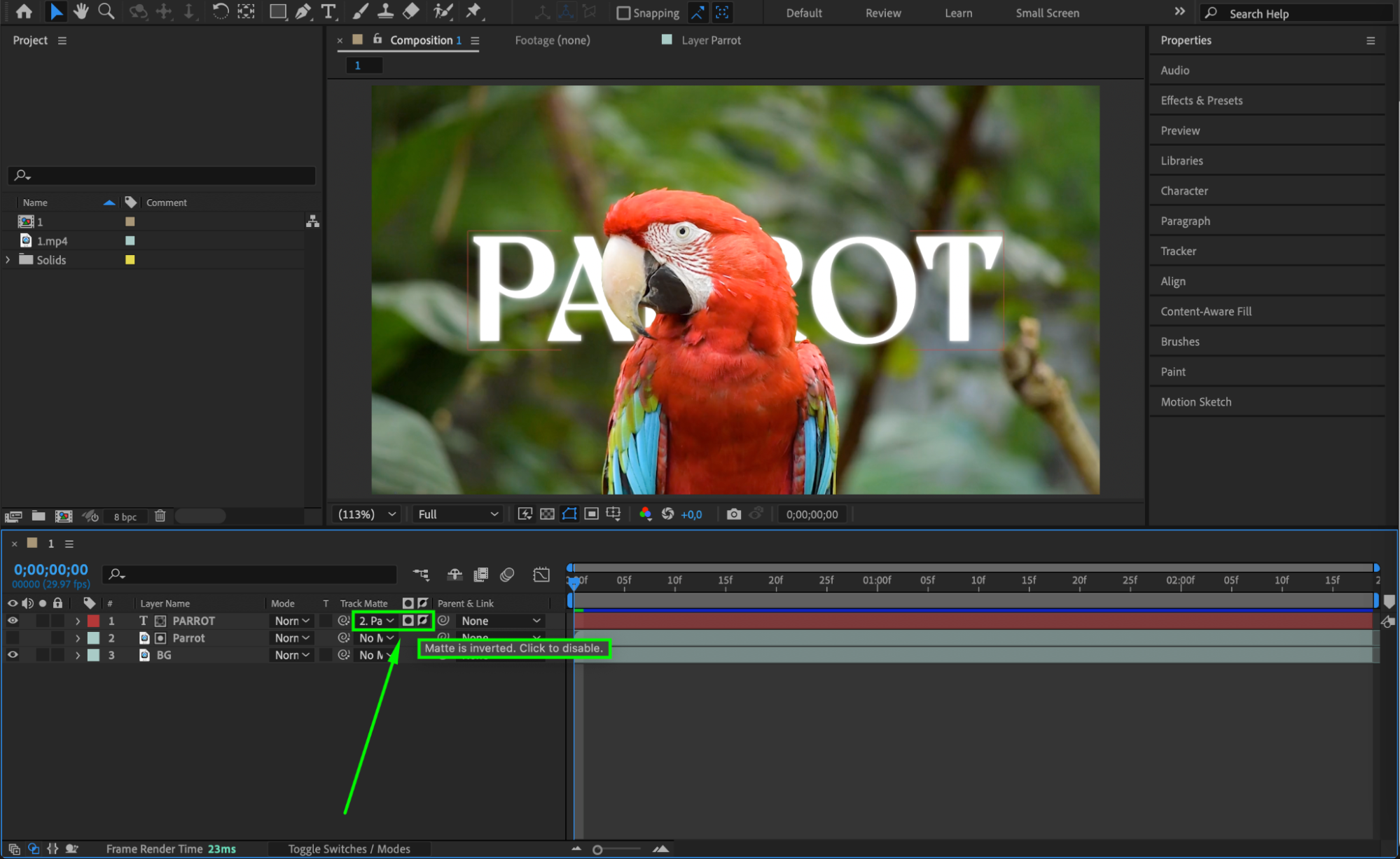Click the Home icon in toolbar

click(x=24, y=12)
